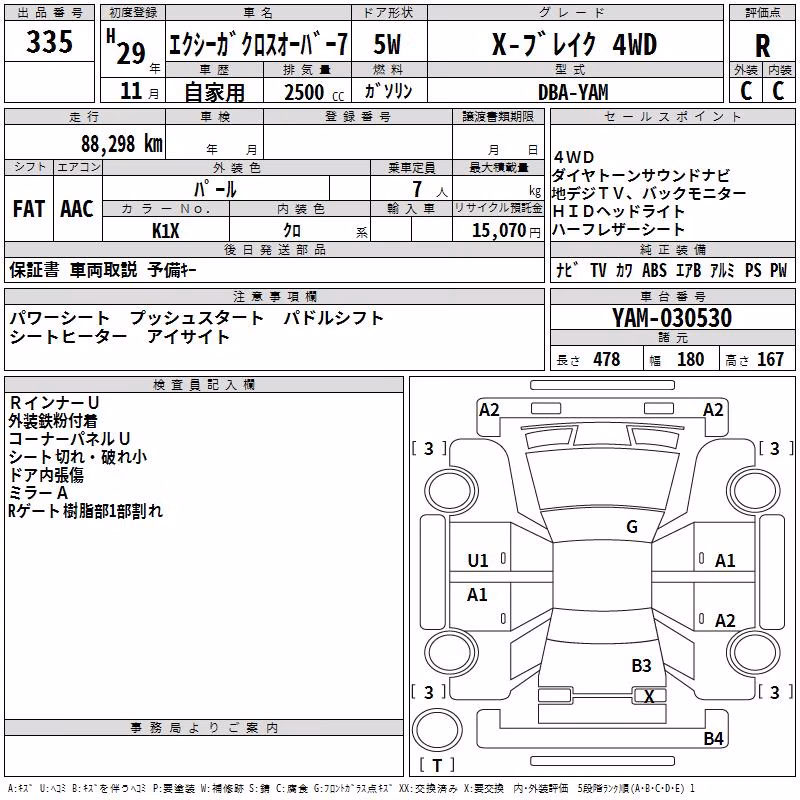Click seating capacity 7 人
The width and height of the screenshot is (800, 800).
pyautogui.click(x=430, y=189)
